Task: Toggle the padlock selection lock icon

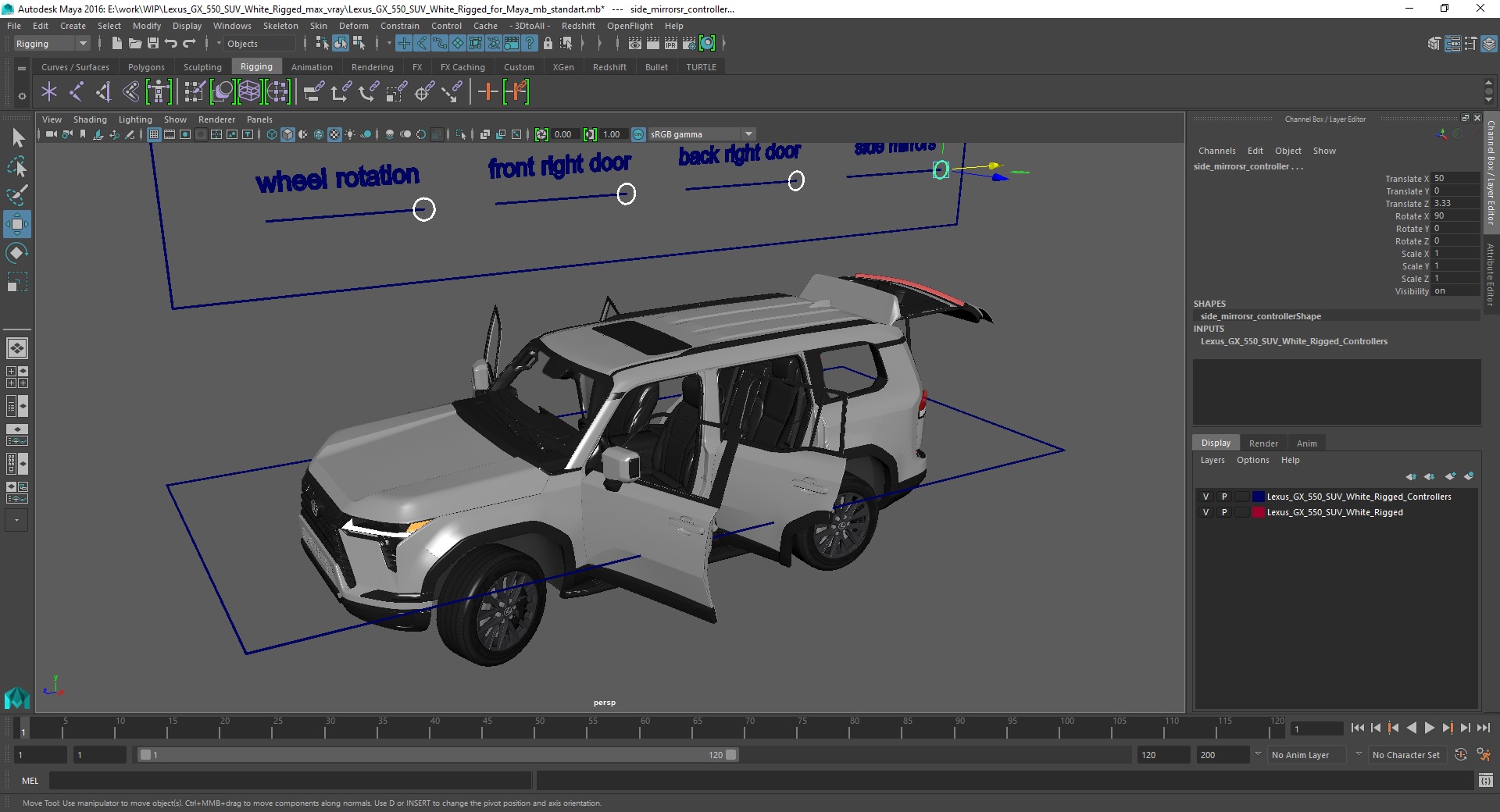Action: pyautogui.click(x=548, y=44)
